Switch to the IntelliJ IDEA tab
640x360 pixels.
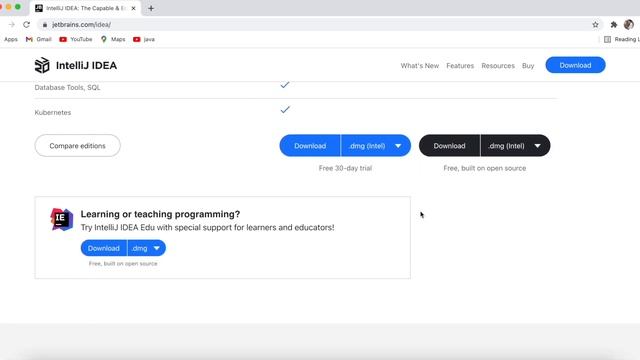(x=85, y=8)
